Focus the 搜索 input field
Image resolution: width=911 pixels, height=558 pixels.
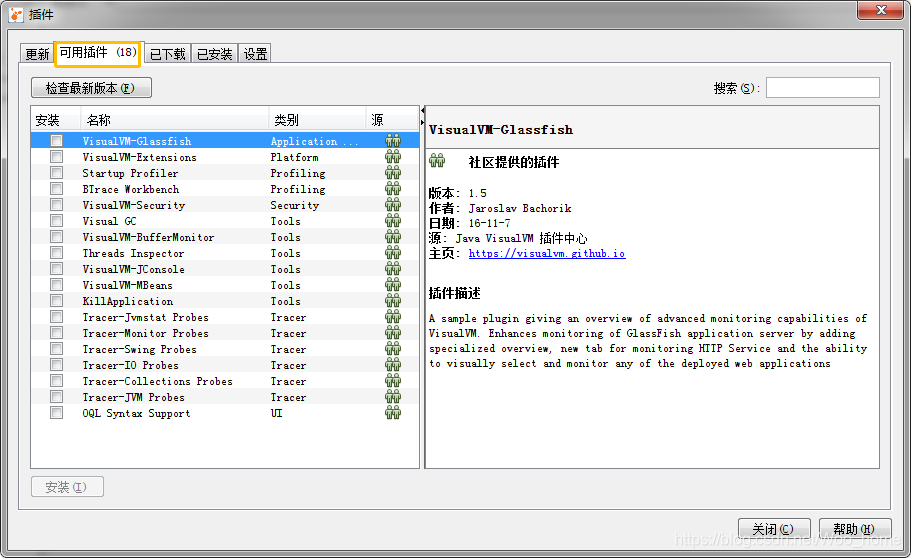pos(823,88)
